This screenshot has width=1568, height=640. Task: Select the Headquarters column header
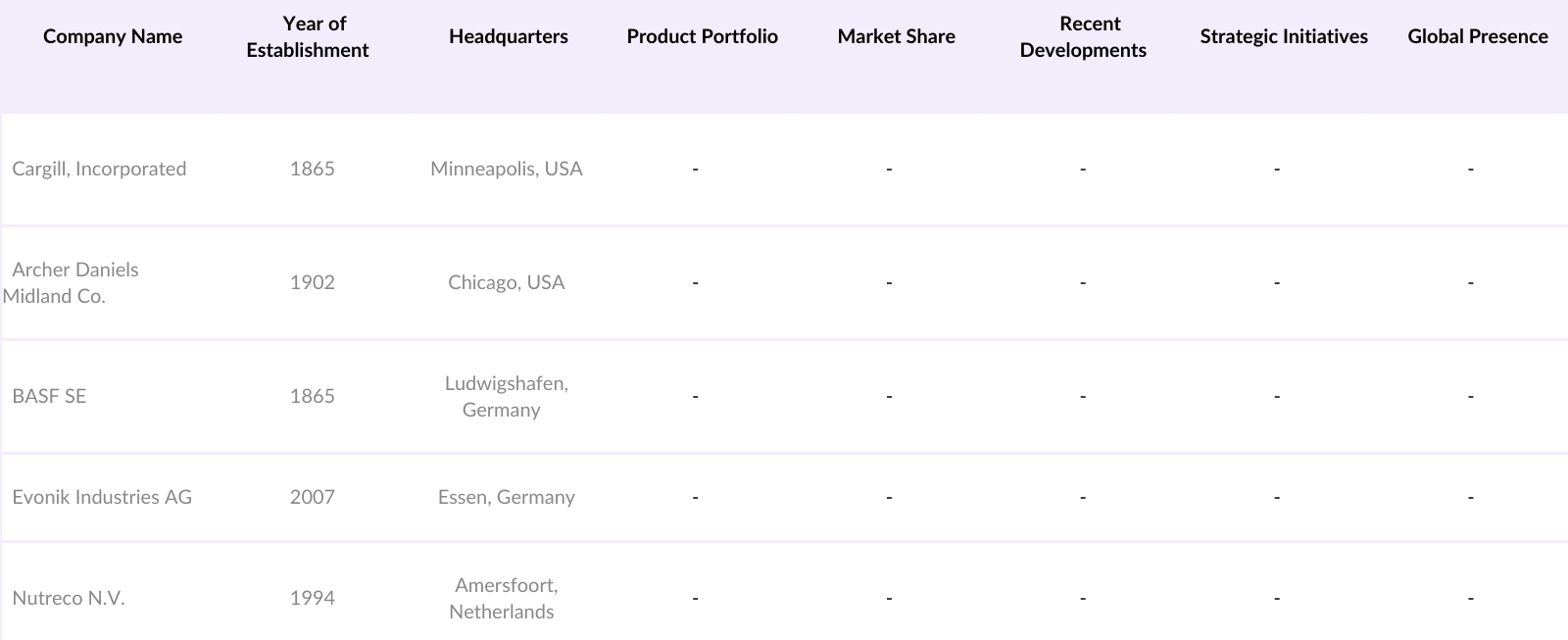(x=508, y=37)
